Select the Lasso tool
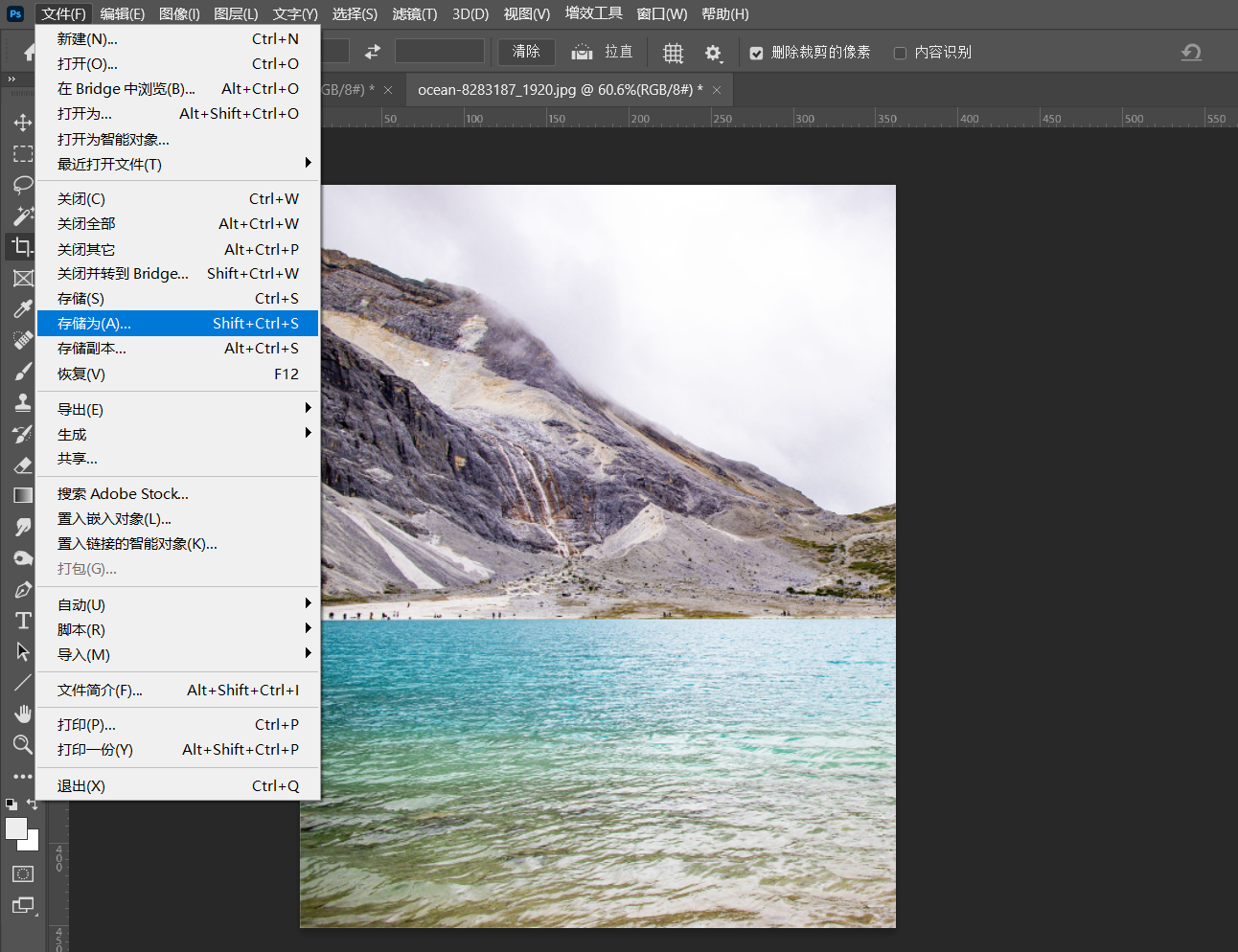The image size is (1238, 952). point(23,185)
